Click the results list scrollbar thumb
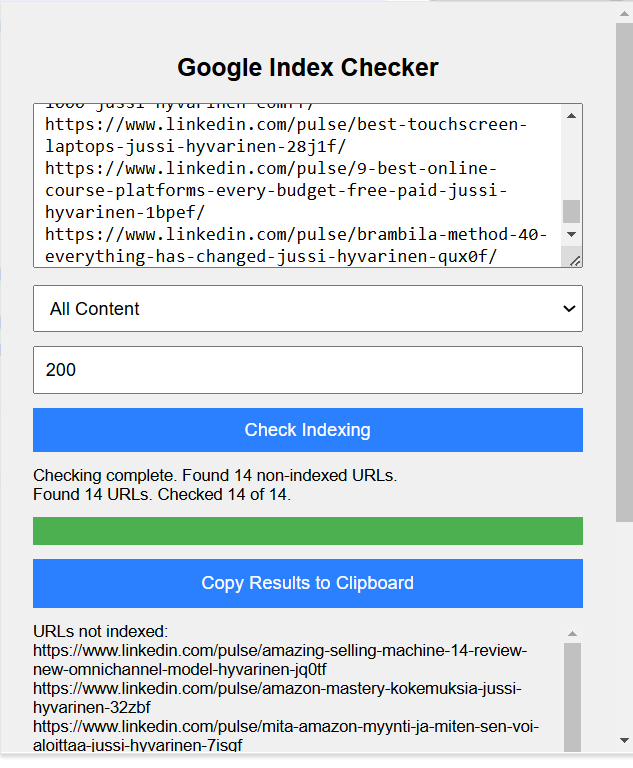This screenshot has height=768, width=633. pos(572,697)
